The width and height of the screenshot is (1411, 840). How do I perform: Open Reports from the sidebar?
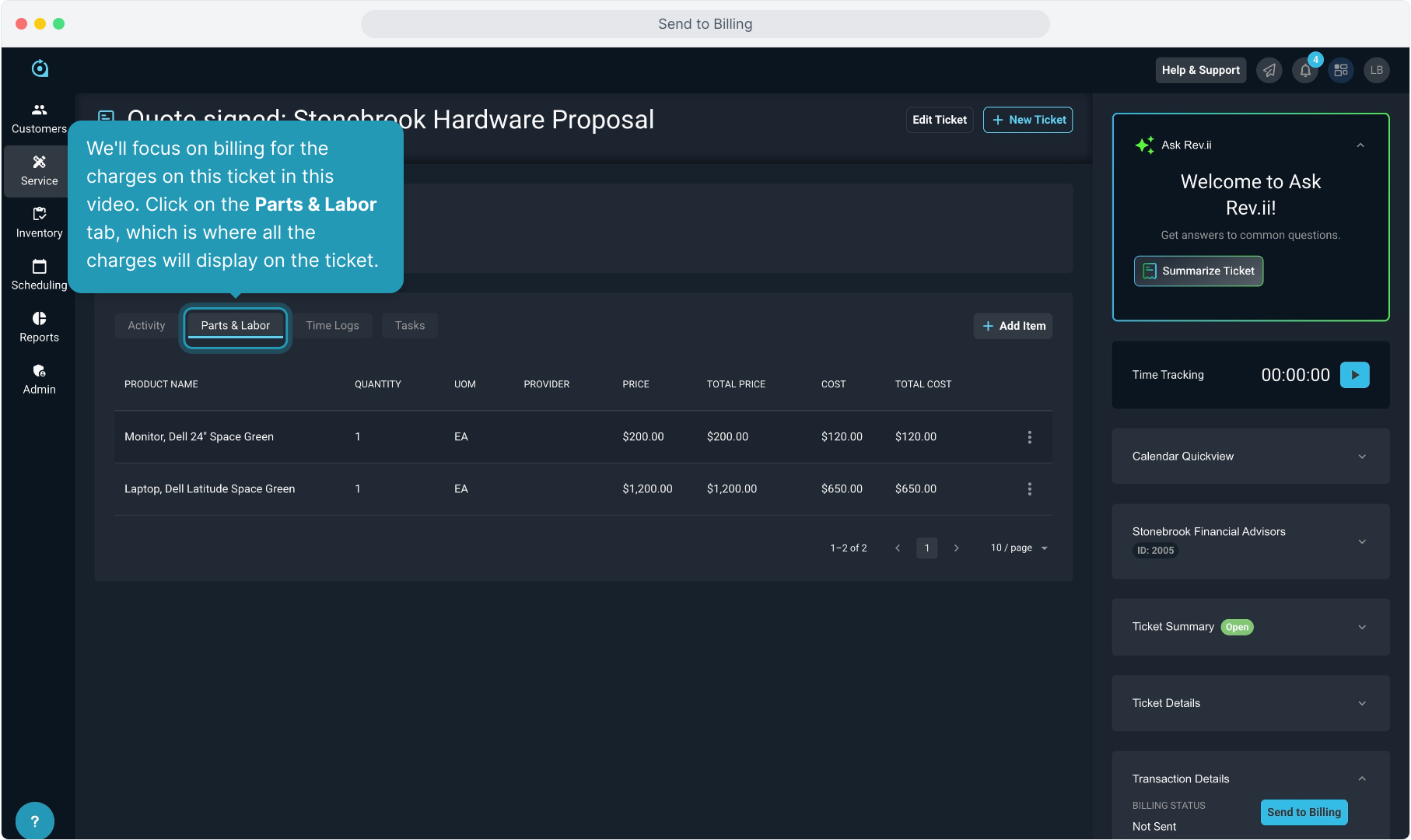coord(39,327)
